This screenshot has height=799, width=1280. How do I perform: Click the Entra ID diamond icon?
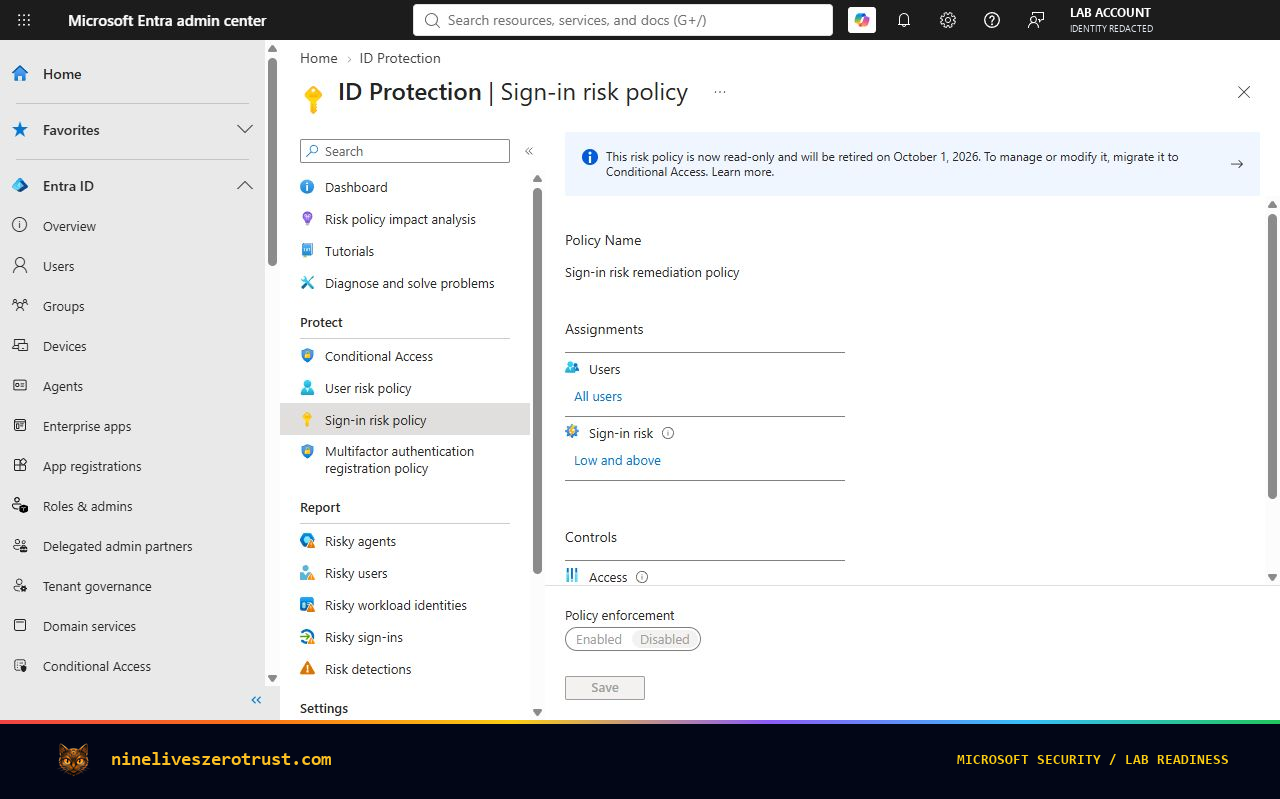[x=20, y=186]
